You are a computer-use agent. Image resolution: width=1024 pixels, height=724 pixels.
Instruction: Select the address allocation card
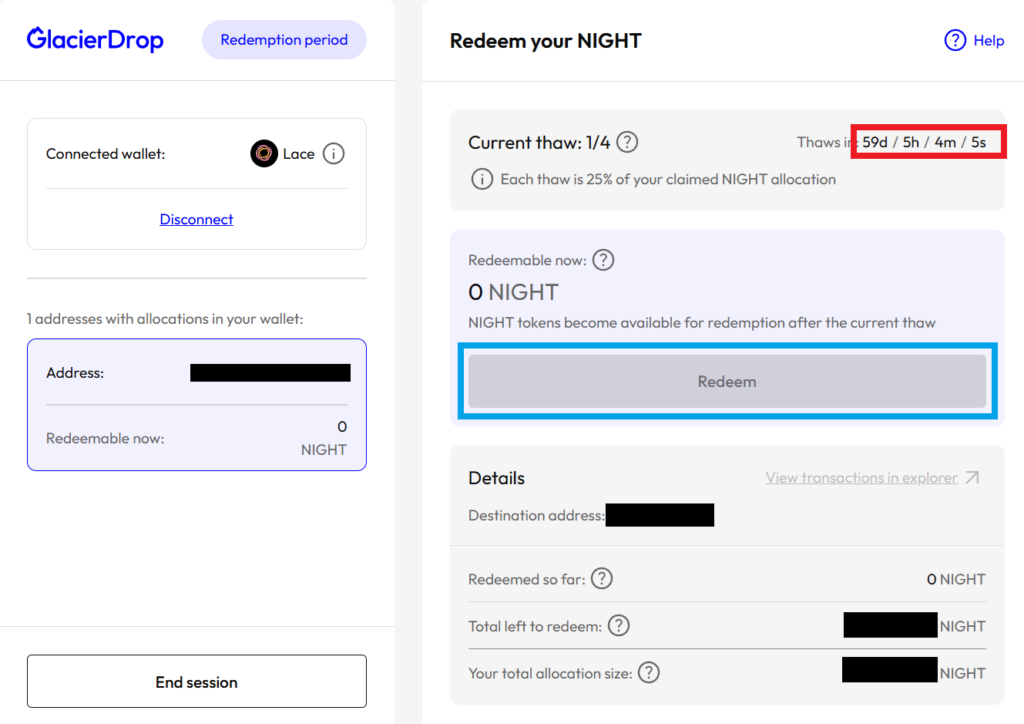click(x=196, y=404)
